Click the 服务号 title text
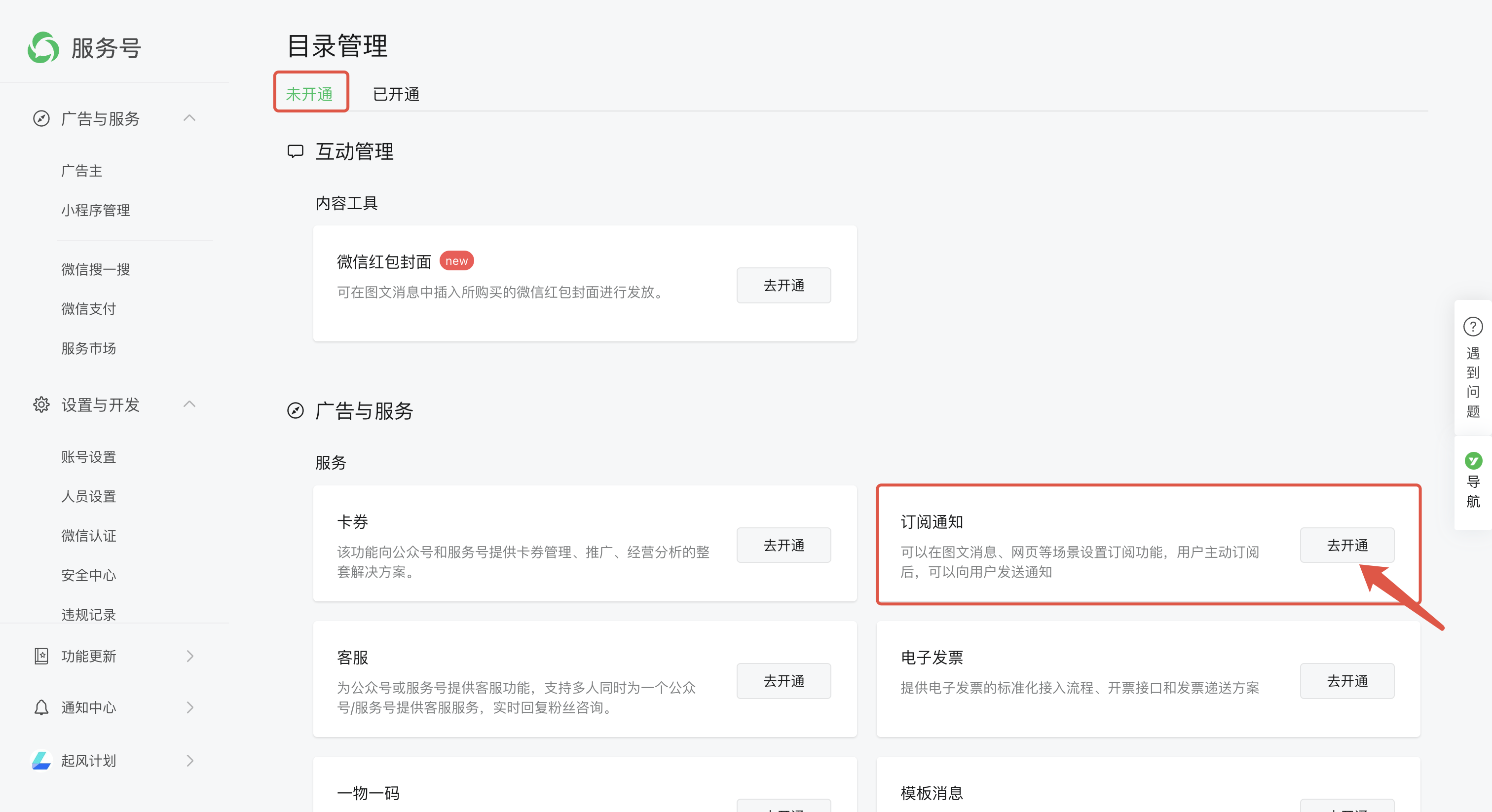Screen dimensions: 1492x812 coord(106,48)
